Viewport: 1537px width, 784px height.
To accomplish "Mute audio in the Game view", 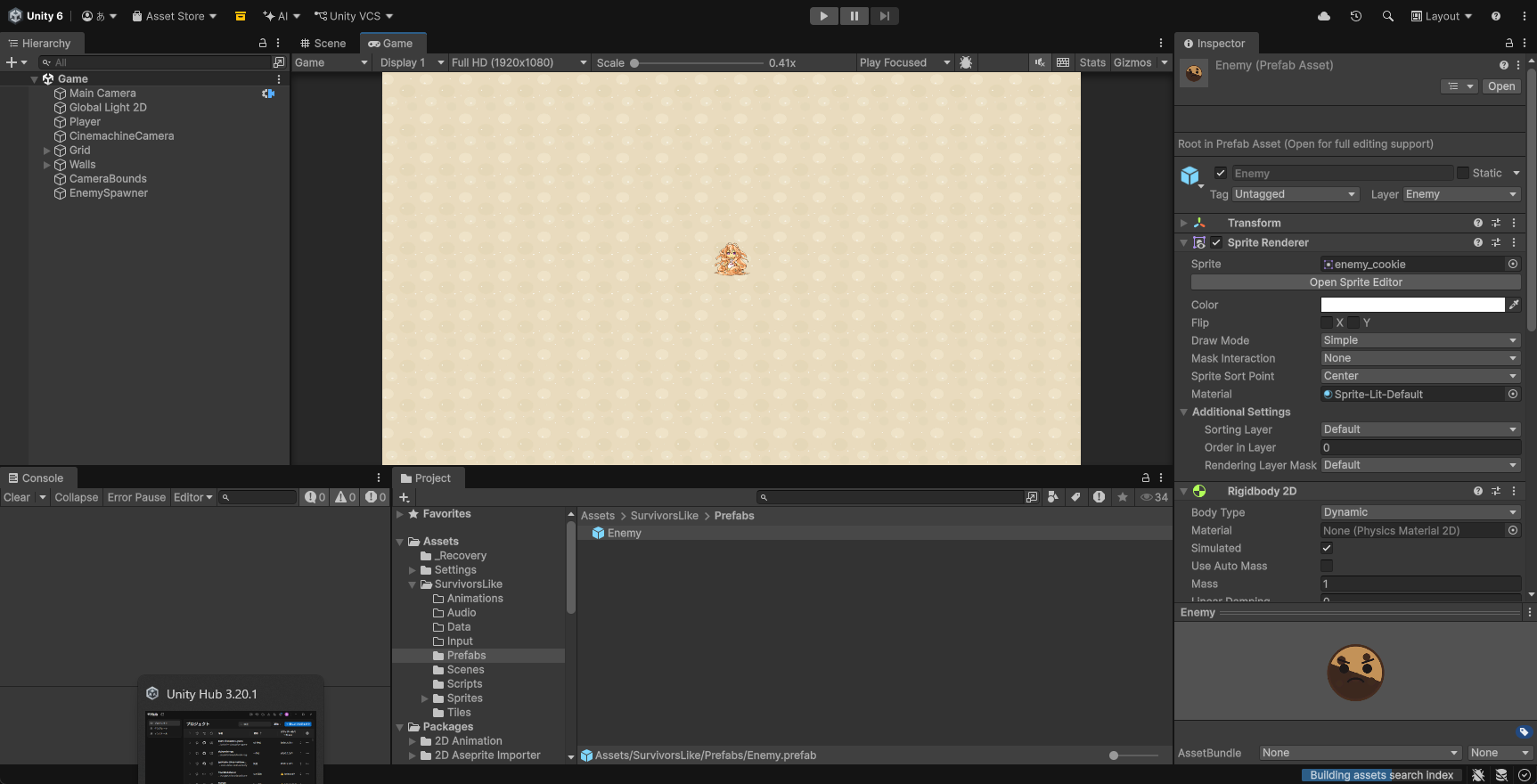I will (x=1040, y=62).
